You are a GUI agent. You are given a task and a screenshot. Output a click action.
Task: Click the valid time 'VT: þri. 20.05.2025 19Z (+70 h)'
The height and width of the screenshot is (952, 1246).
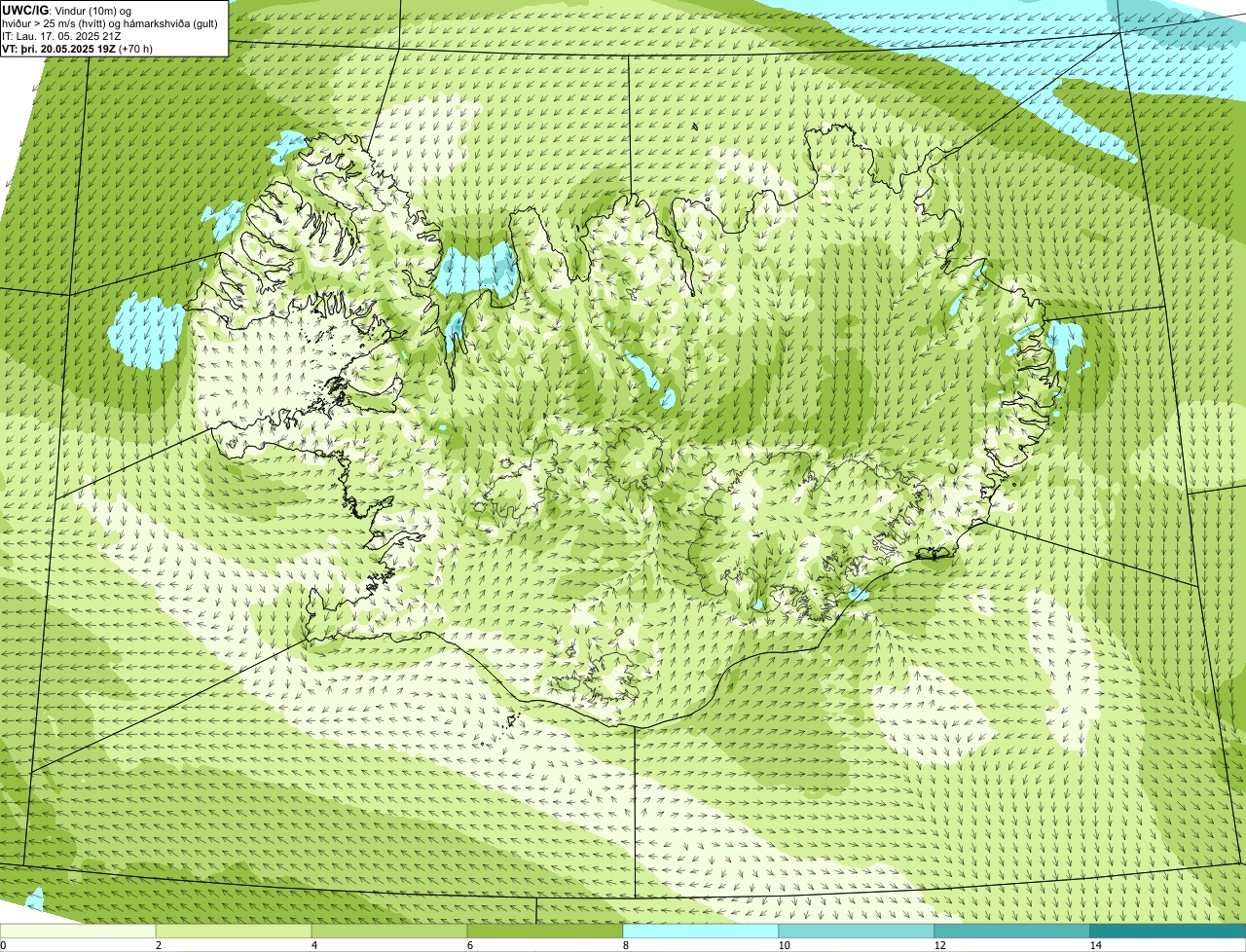78,48
